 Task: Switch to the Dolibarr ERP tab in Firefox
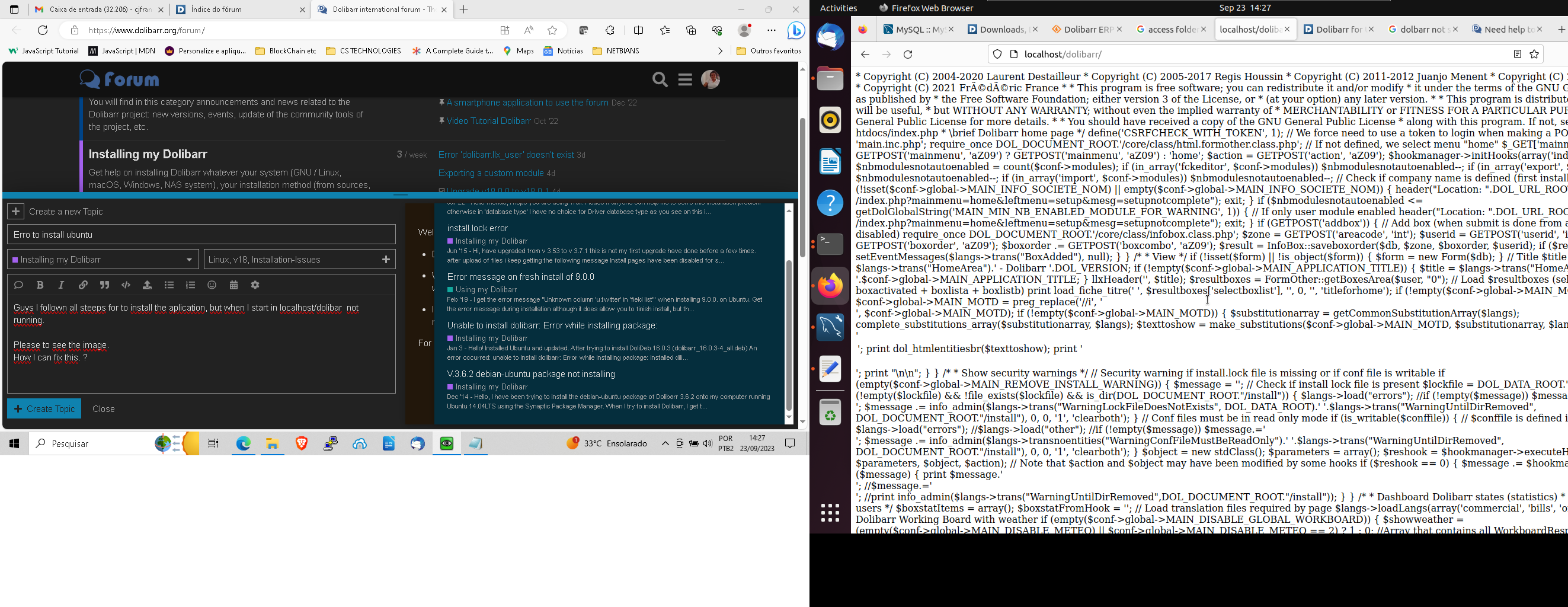[1087, 29]
